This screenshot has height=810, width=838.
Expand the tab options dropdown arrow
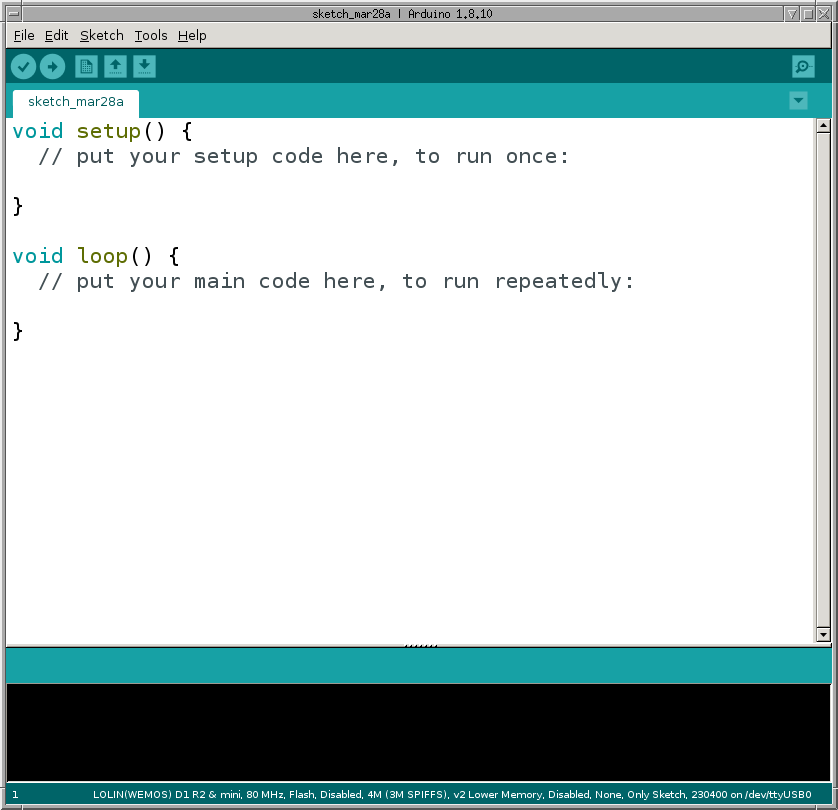click(798, 100)
